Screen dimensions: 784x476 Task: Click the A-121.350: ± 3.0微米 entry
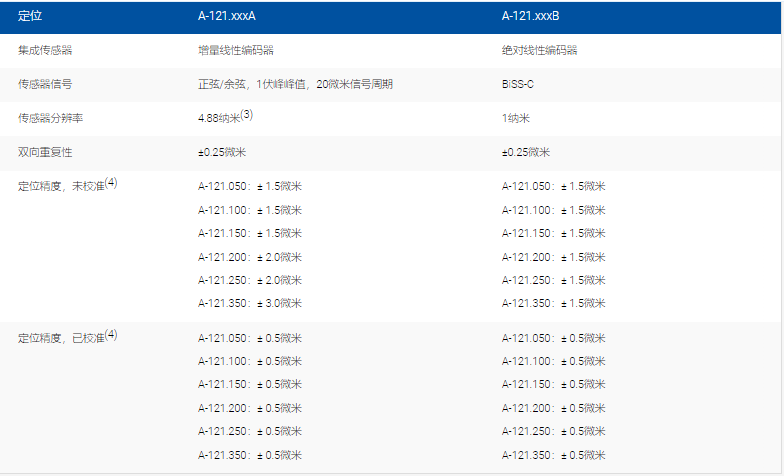point(250,303)
